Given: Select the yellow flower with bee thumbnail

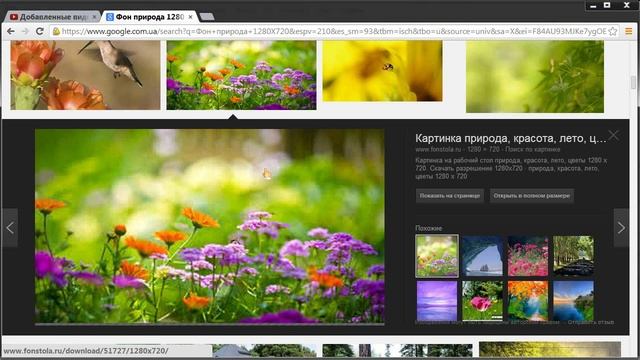Looking at the screenshot, I should point(382,71).
